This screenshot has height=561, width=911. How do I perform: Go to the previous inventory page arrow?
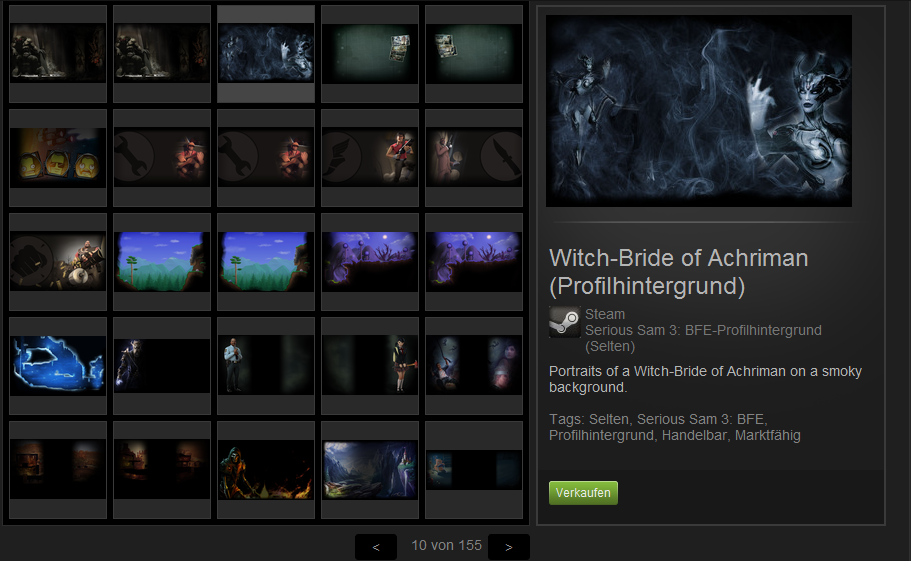376,546
